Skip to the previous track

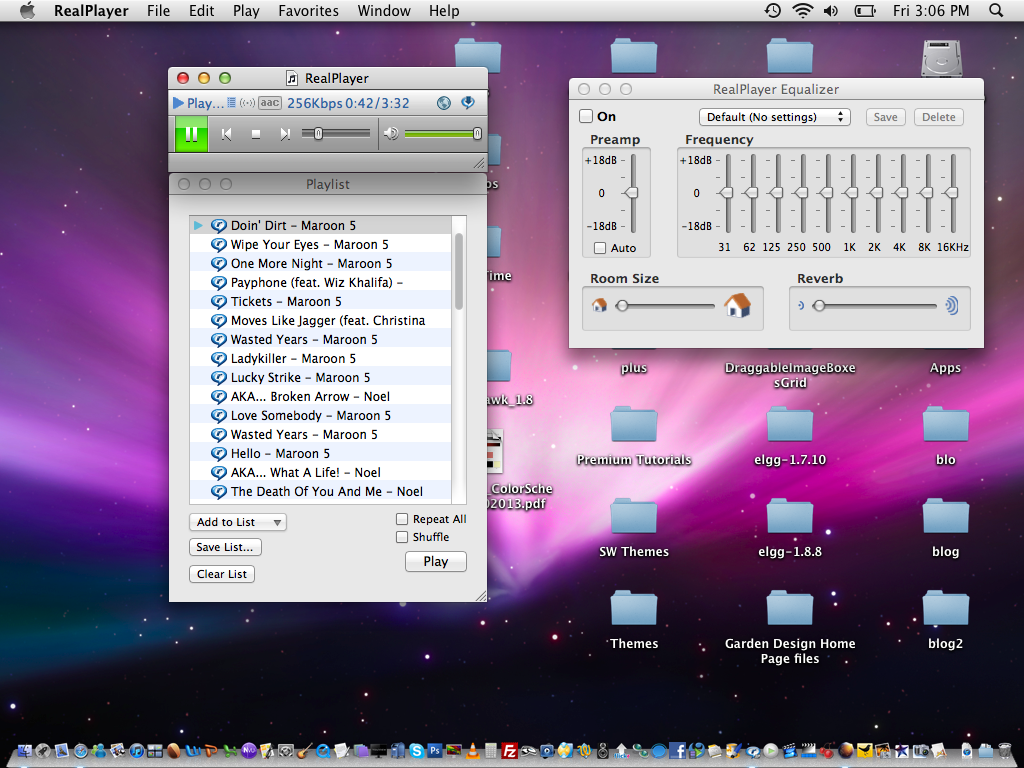coord(226,134)
